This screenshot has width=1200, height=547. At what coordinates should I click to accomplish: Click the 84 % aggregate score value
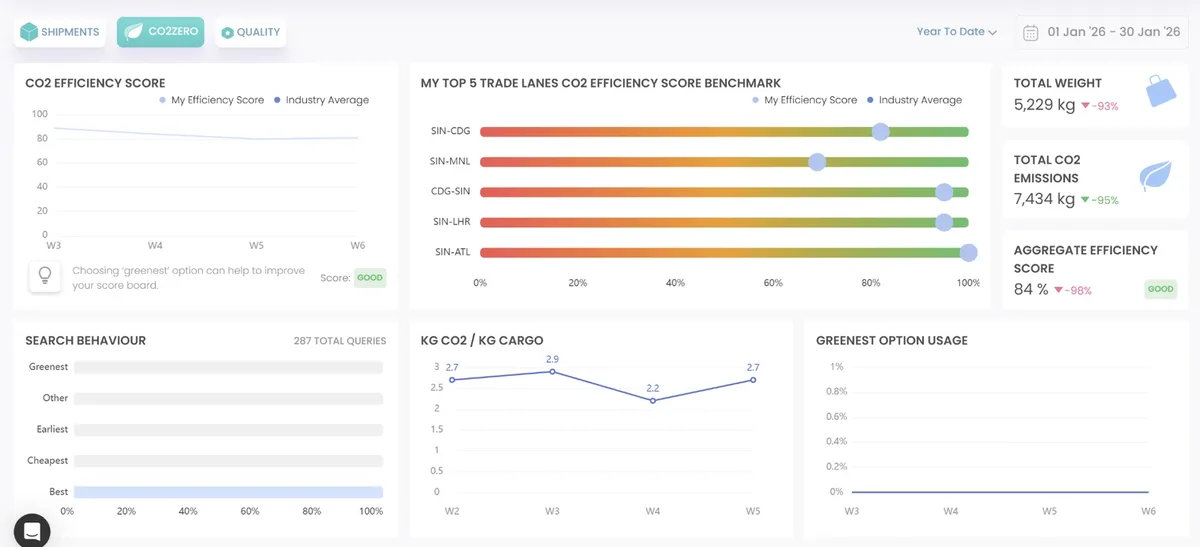point(1031,289)
